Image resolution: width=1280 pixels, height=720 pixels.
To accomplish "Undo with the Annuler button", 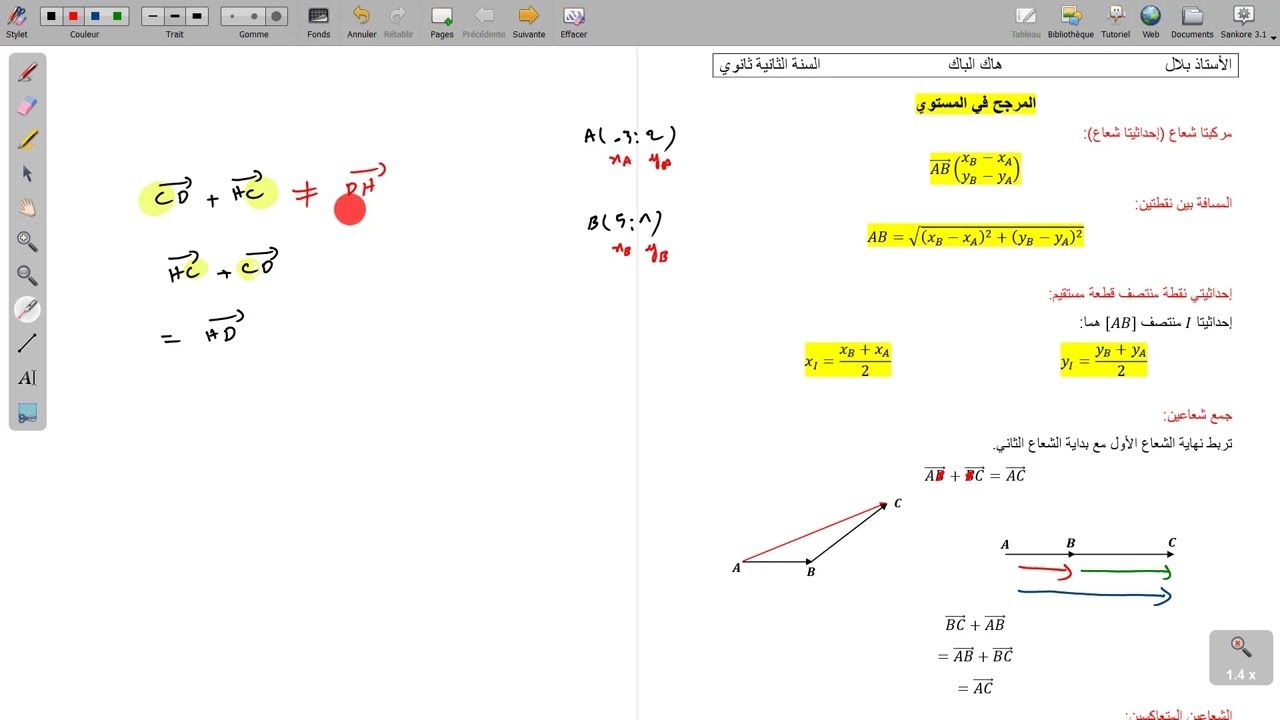I will [x=362, y=21].
